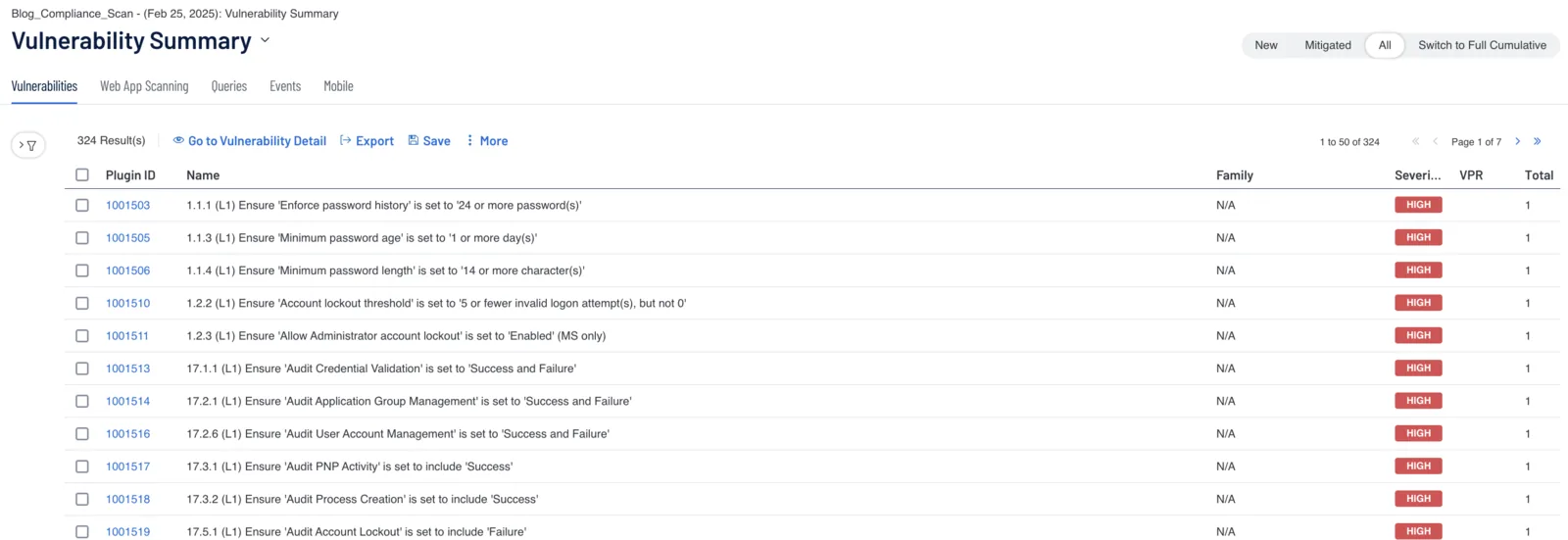Check the row for plugin 1001505

pyautogui.click(x=82, y=237)
